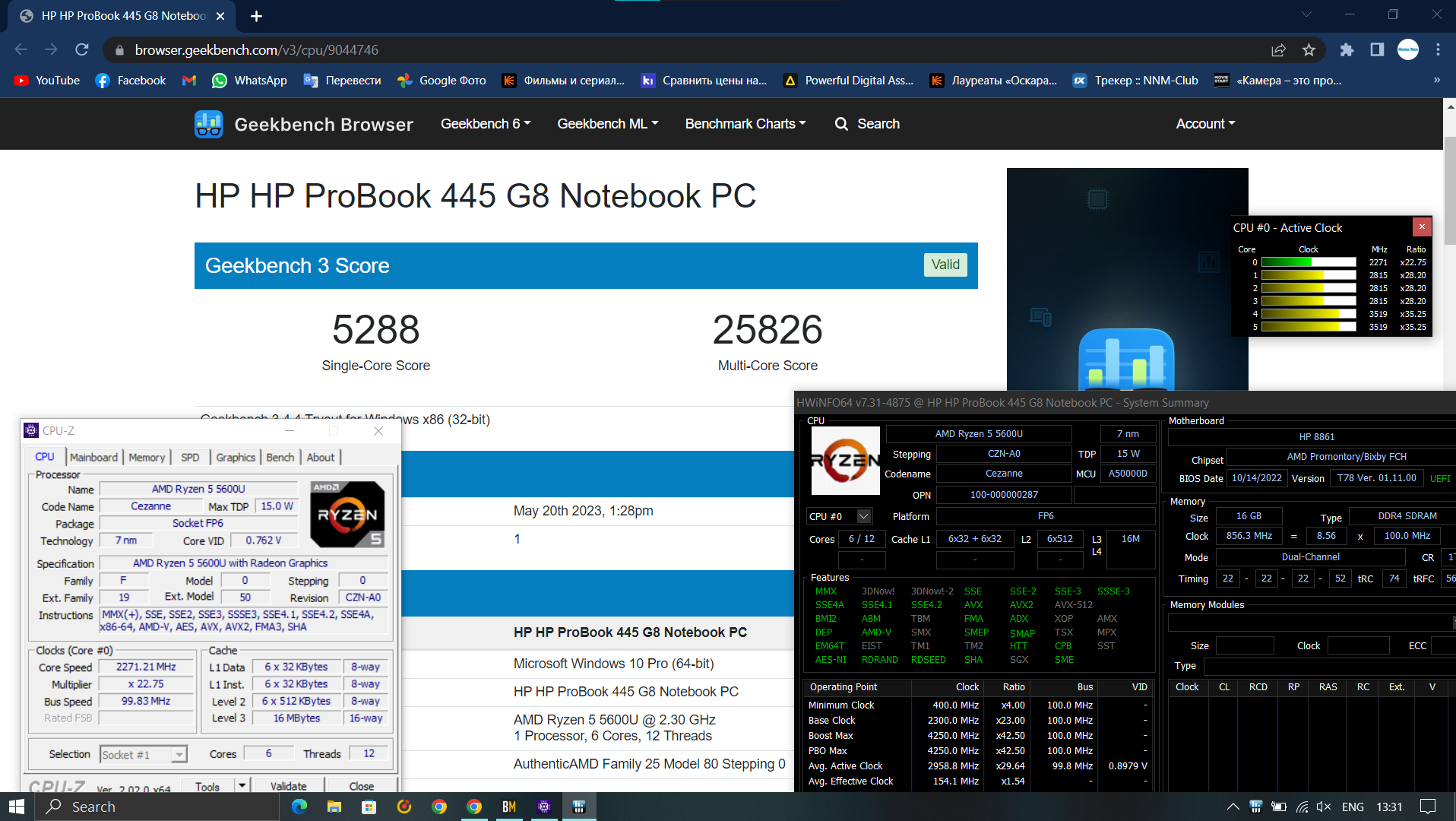
Task: Click the Wi-Fi network tray icon
Action: (x=1302, y=807)
